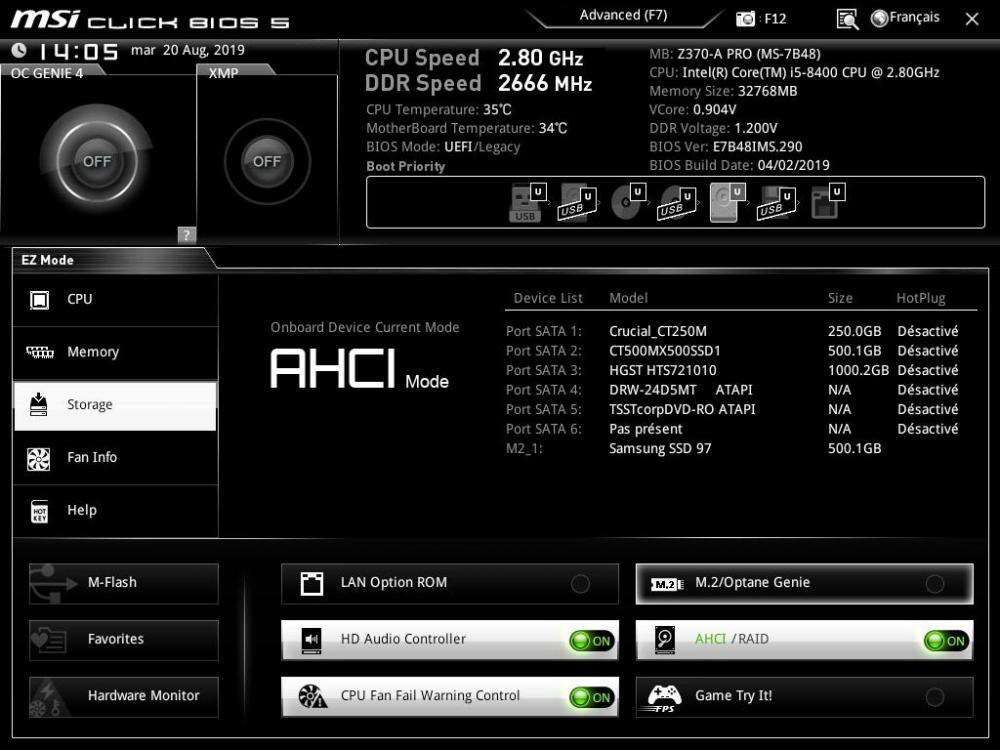Open the Français language selector
The image size is (1000, 750).
click(x=905, y=18)
